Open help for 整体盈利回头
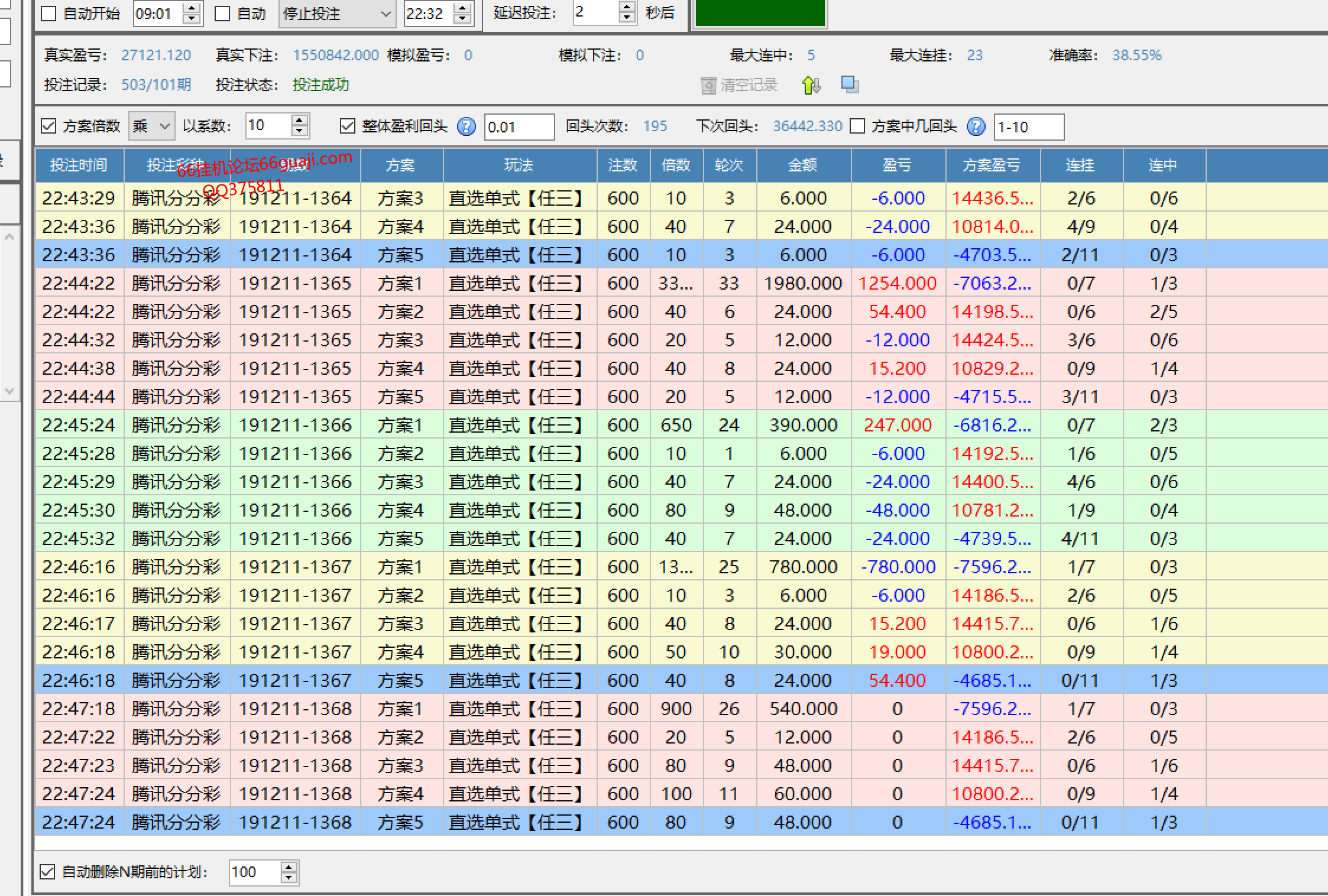The width and height of the screenshot is (1328, 896). click(x=466, y=126)
